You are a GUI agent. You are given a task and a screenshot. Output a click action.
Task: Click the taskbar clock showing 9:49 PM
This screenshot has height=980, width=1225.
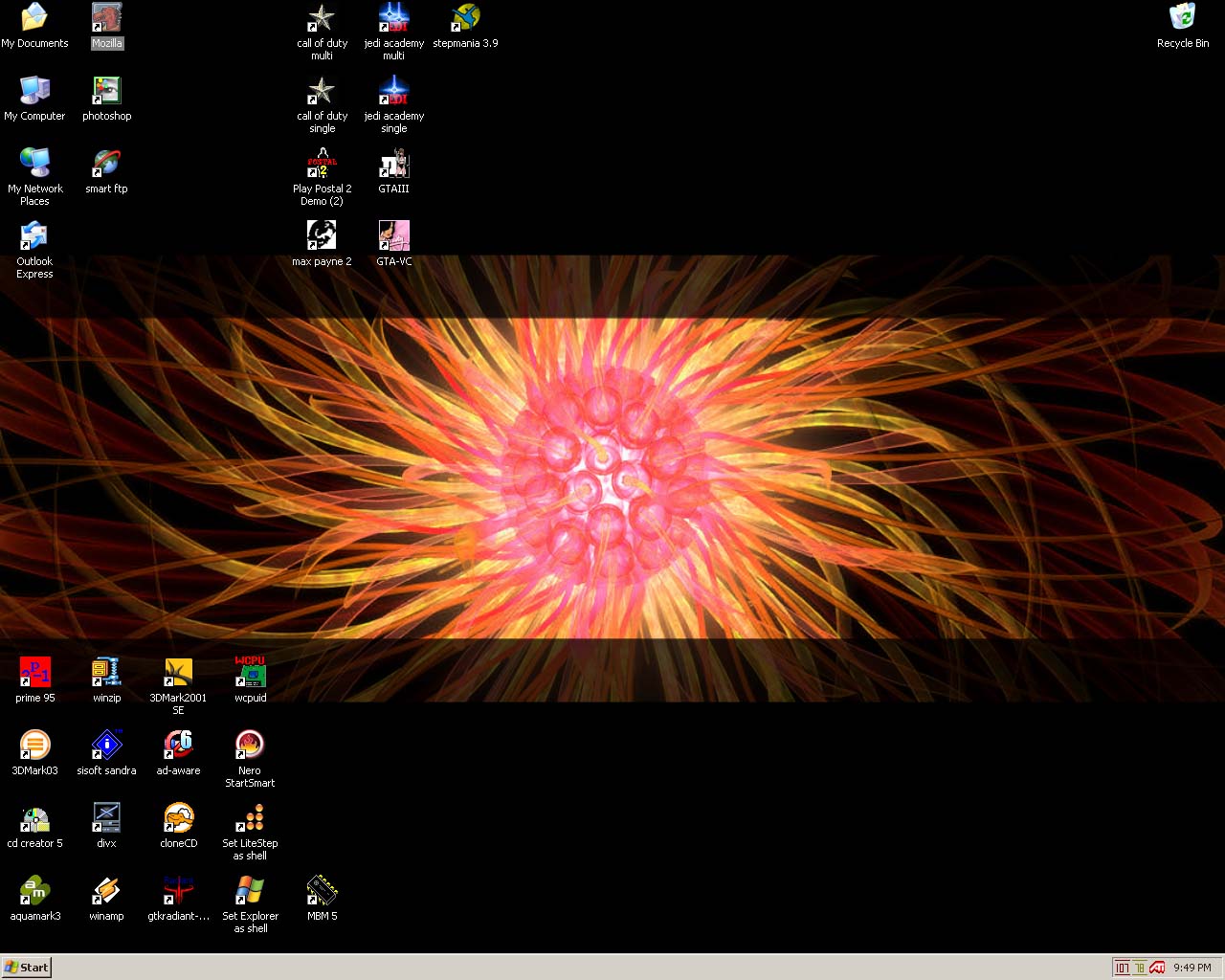(1192, 968)
